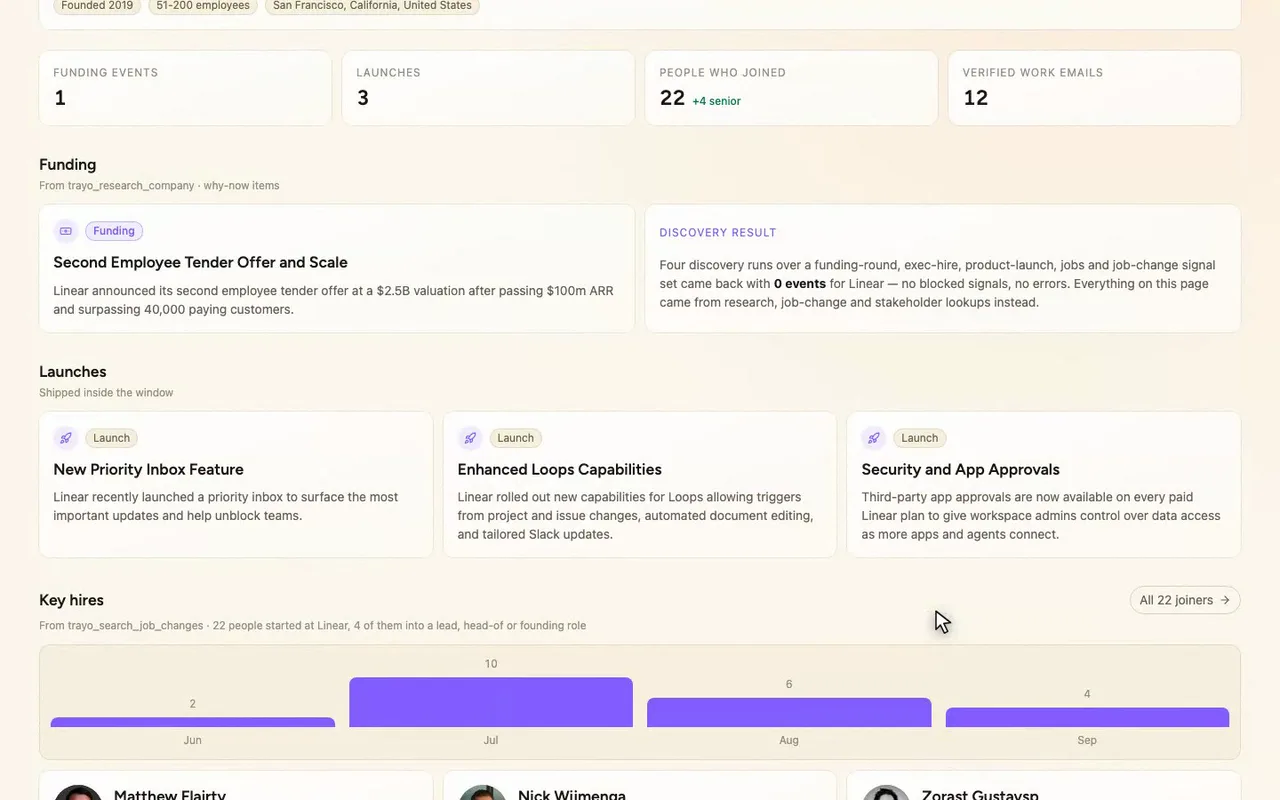Click the rocket icon on New Priority Inbox card

click(66, 438)
